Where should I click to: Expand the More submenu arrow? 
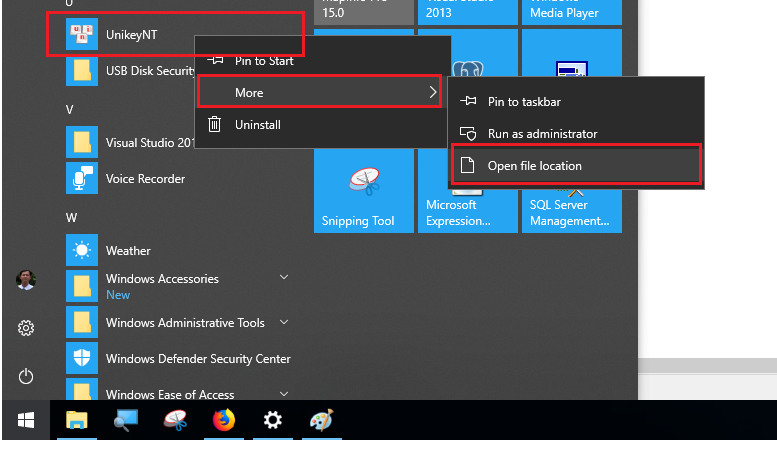click(433, 92)
